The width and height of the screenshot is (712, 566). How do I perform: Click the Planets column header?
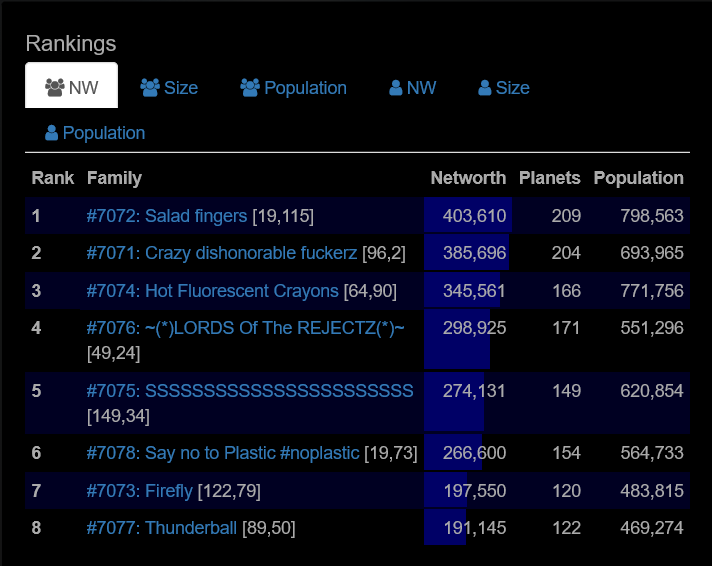click(x=549, y=178)
